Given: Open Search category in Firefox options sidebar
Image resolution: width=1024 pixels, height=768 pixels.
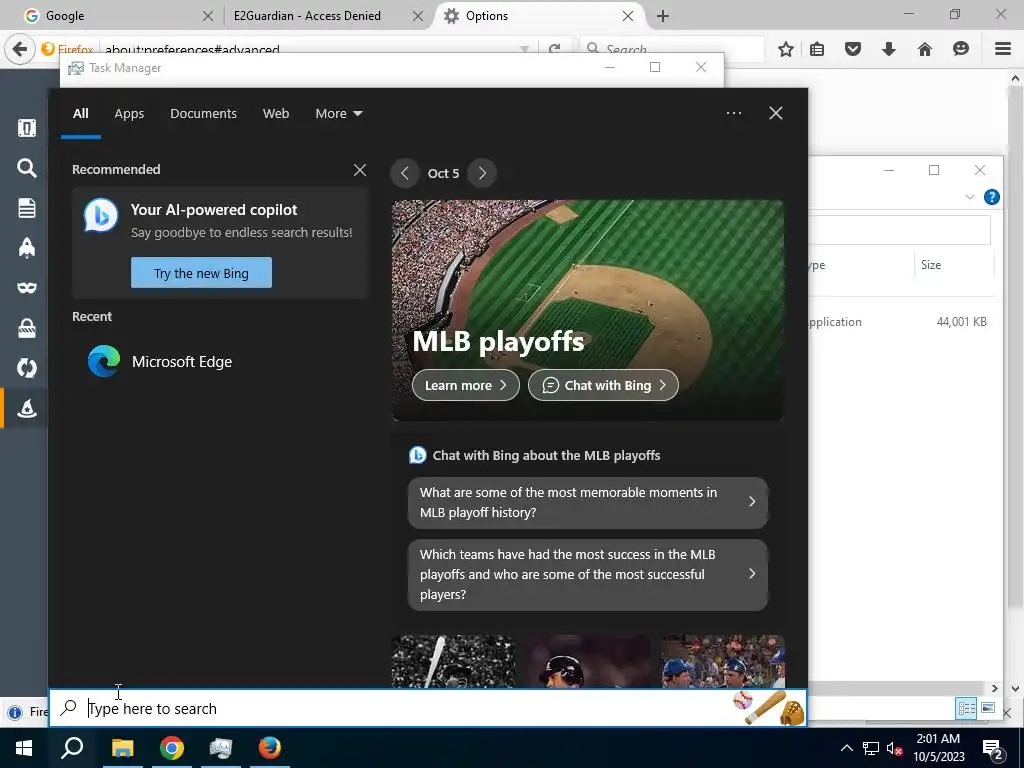Looking at the screenshot, I should [26, 168].
